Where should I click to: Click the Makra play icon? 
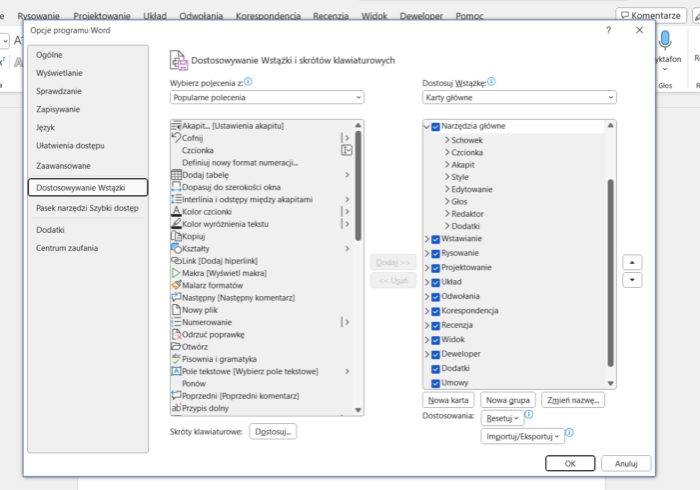(x=176, y=273)
